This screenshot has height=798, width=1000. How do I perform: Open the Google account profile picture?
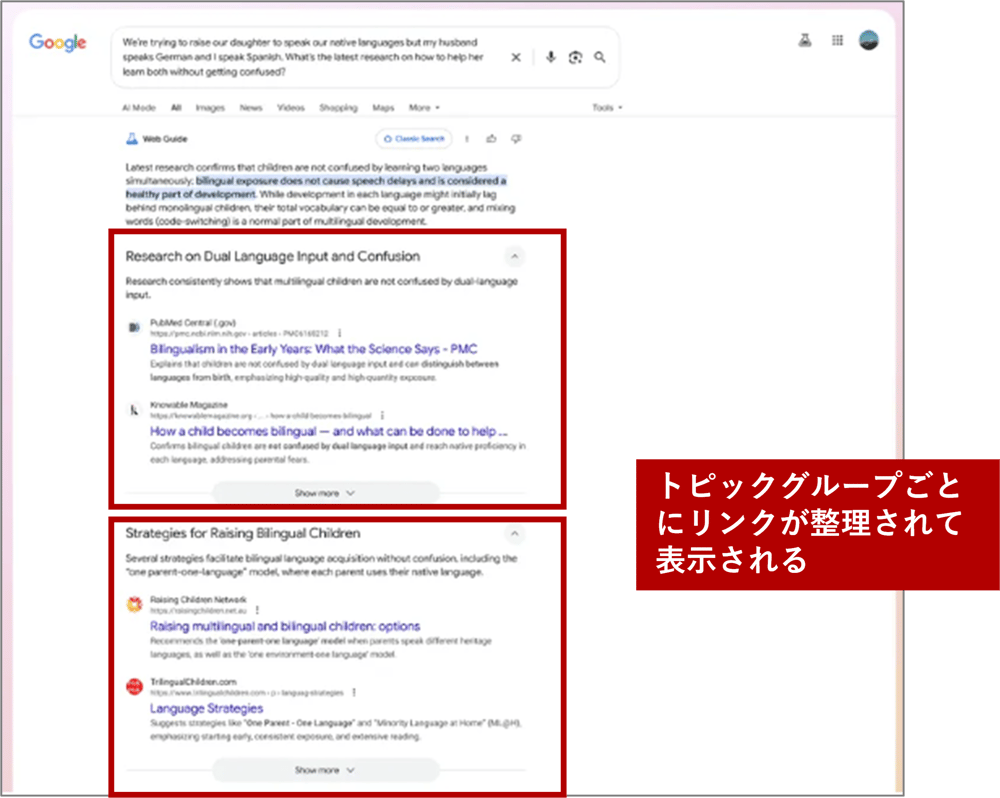pyautogui.click(x=869, y=41)
